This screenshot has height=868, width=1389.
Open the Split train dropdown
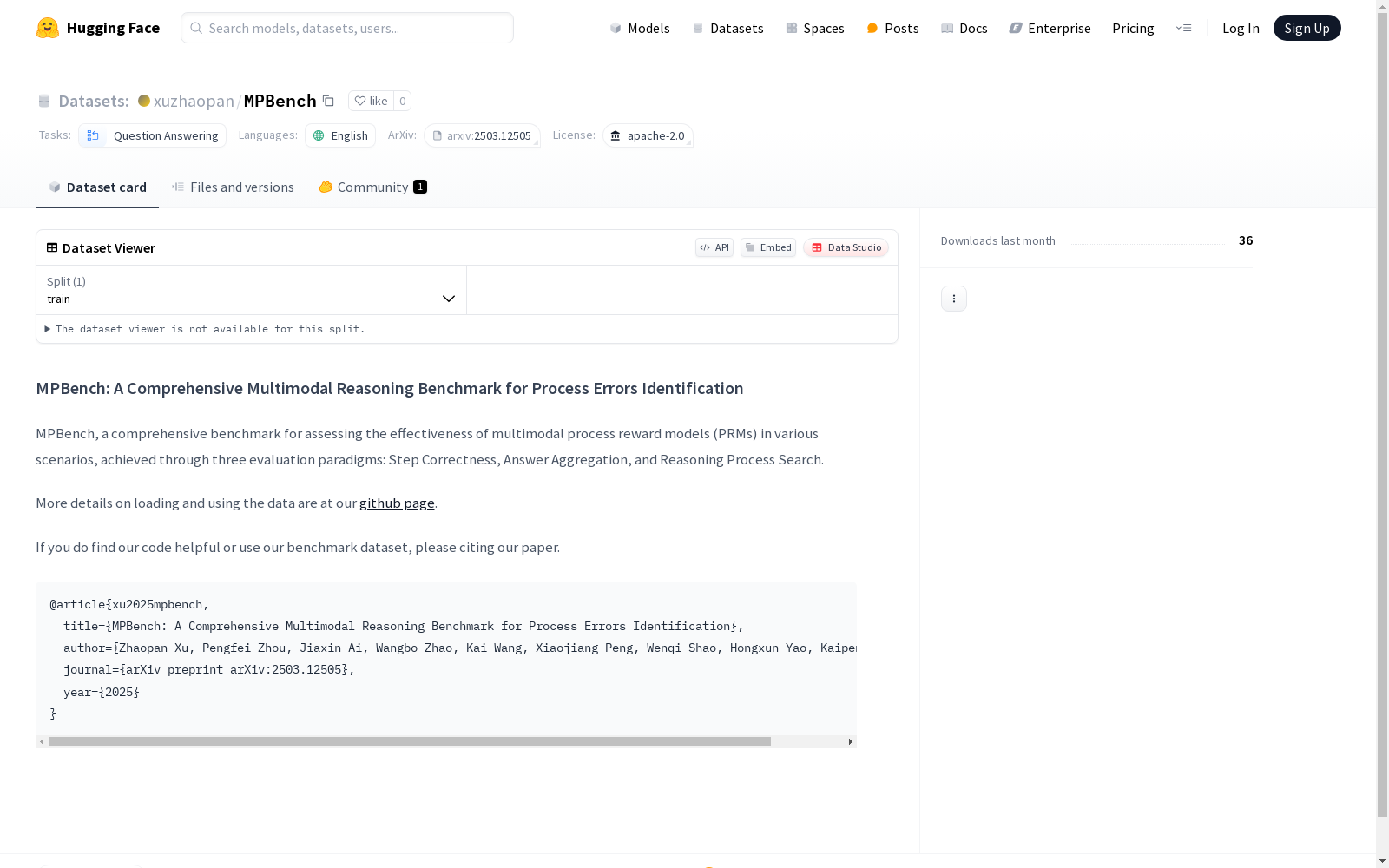252,290
